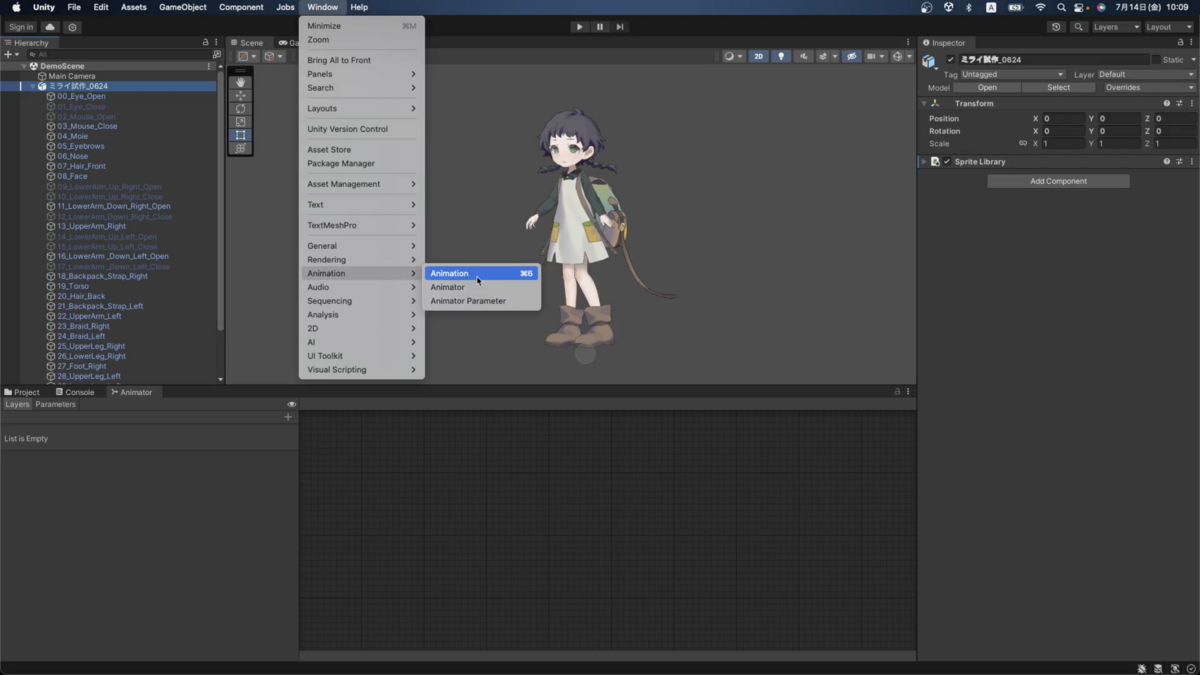Toggle scene lighting bulb icon
The width and height of the screenshot is (1200, 675).
(781, 56)
